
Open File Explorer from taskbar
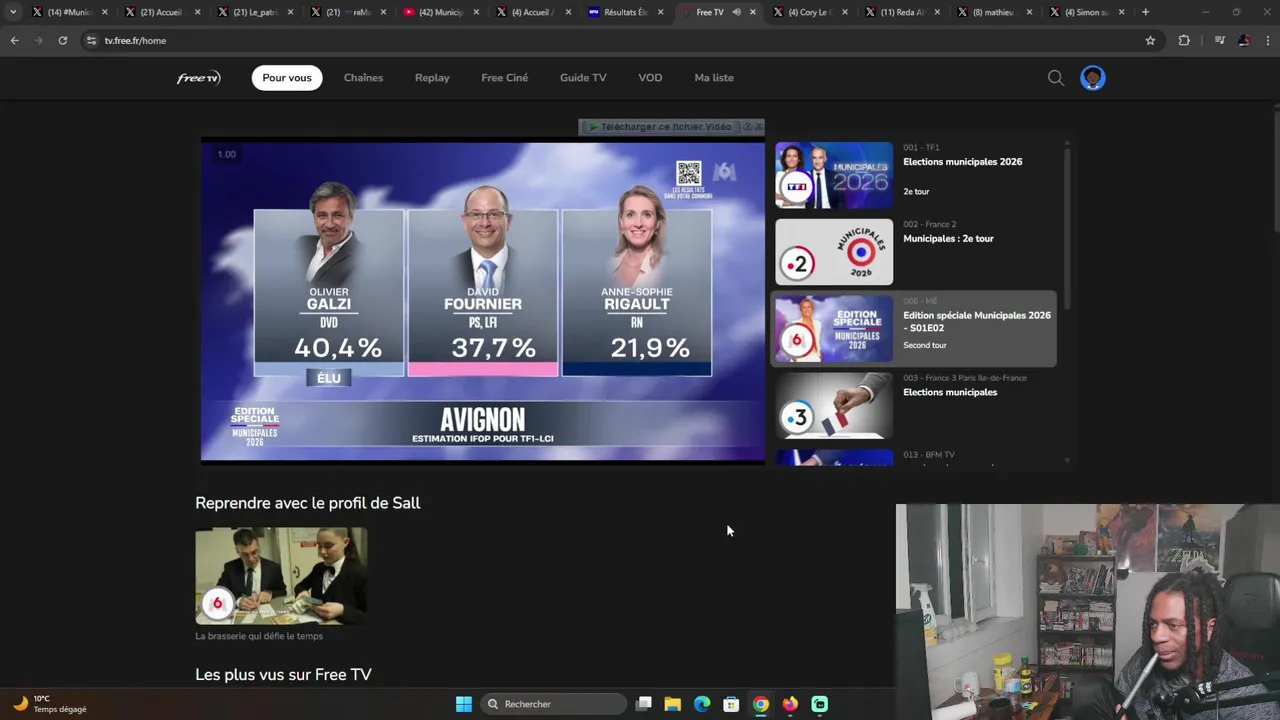pyautogui.click(x=673, y=704)
